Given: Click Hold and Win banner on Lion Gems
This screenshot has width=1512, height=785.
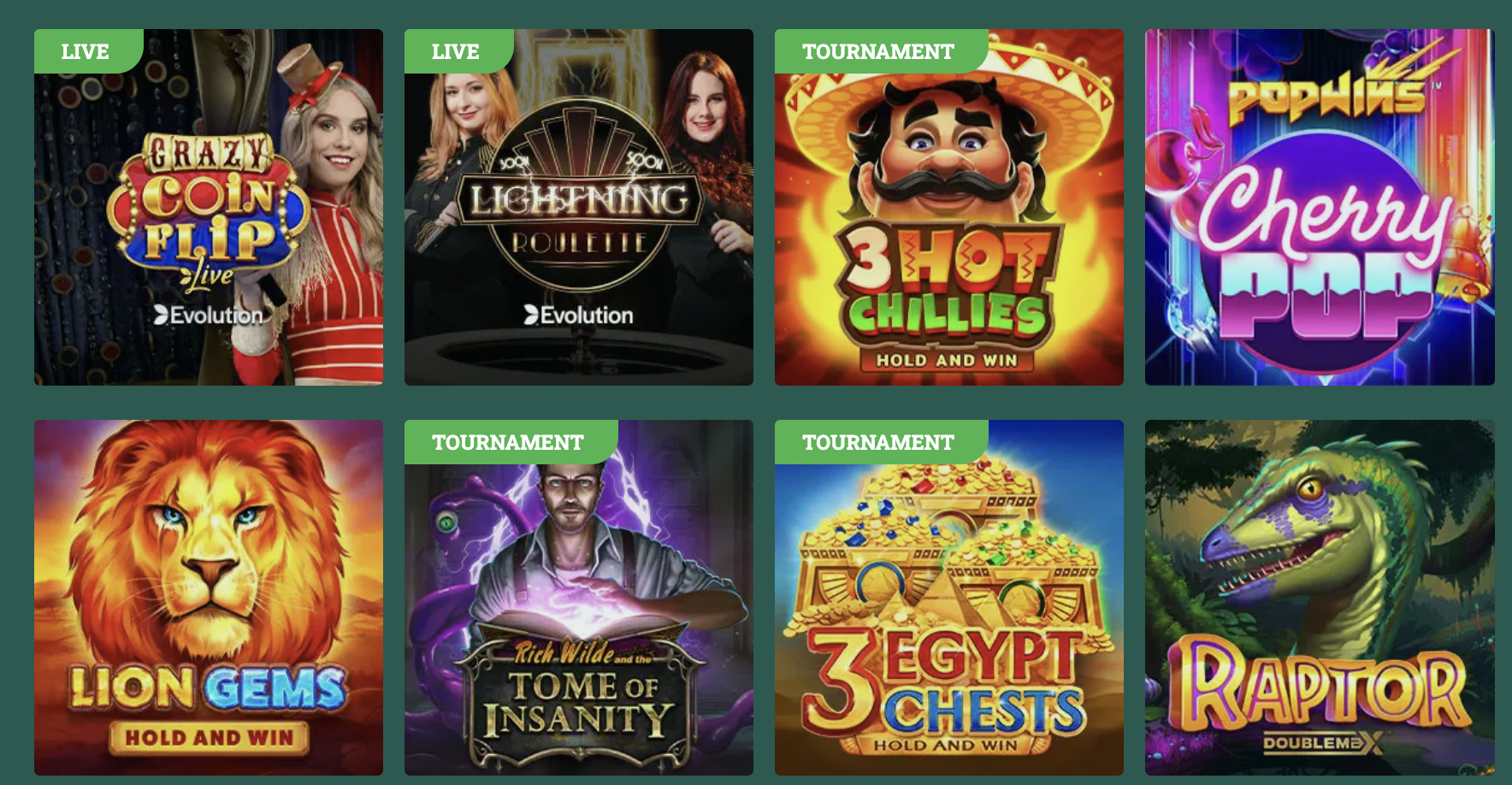Looking at the screenshot, I should [210, 737].
